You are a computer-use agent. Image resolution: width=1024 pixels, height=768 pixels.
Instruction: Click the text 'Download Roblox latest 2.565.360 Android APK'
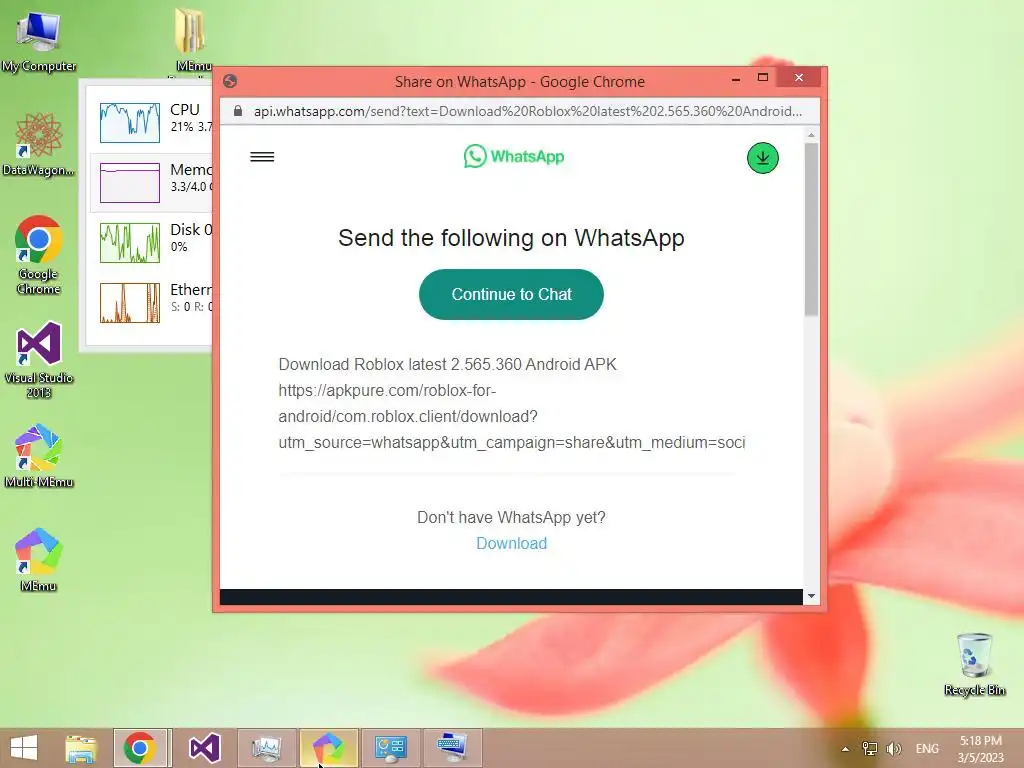[447, 364]
